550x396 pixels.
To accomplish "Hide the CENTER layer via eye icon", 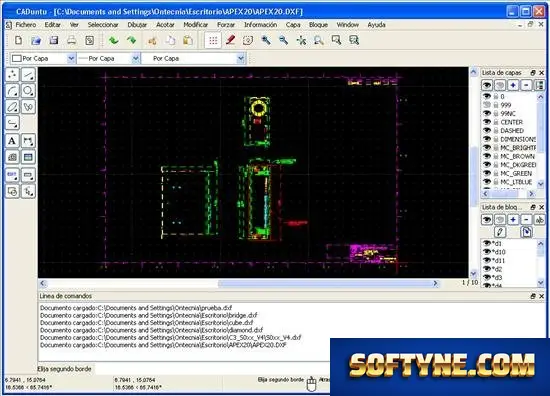I will click(487, 122).
